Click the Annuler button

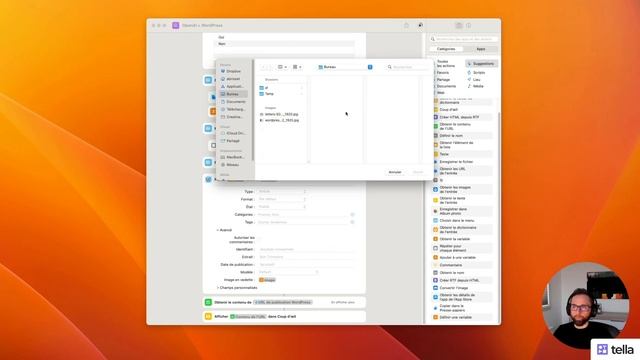(x=395, y=172)
